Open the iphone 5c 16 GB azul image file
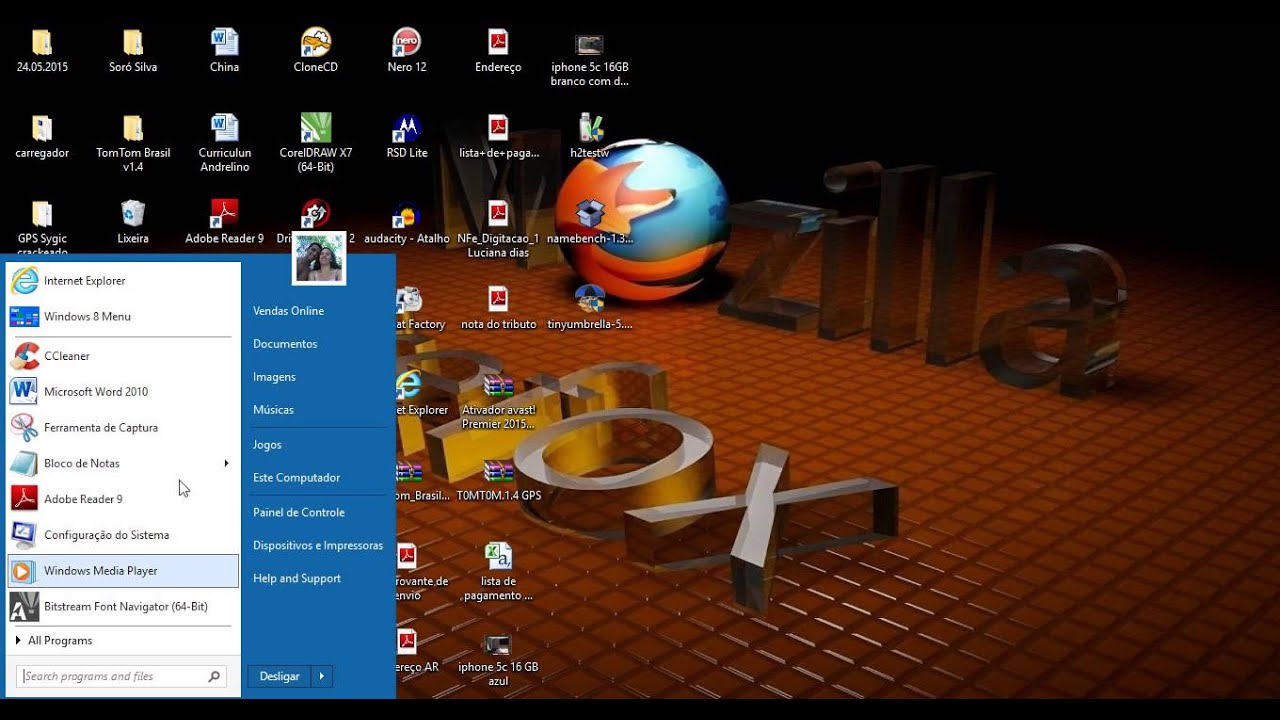Image resolution: width=1280 pixels, height=720 pixels. pos(498,644)
